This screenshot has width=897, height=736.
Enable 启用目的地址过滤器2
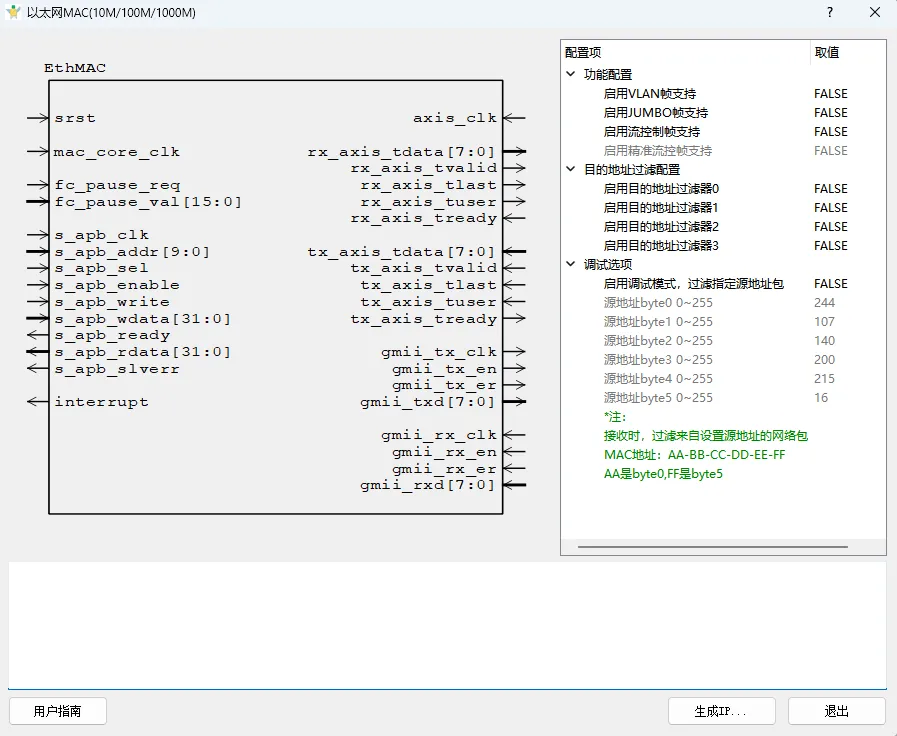[x=830, y=226]
